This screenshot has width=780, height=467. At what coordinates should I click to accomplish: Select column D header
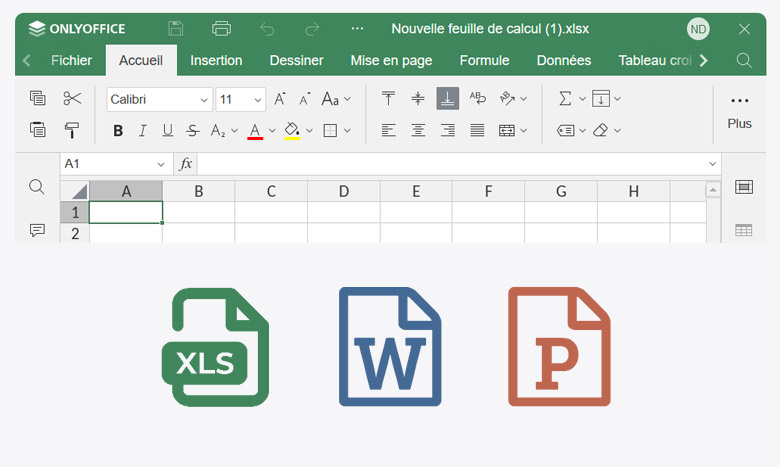(344, 191)
